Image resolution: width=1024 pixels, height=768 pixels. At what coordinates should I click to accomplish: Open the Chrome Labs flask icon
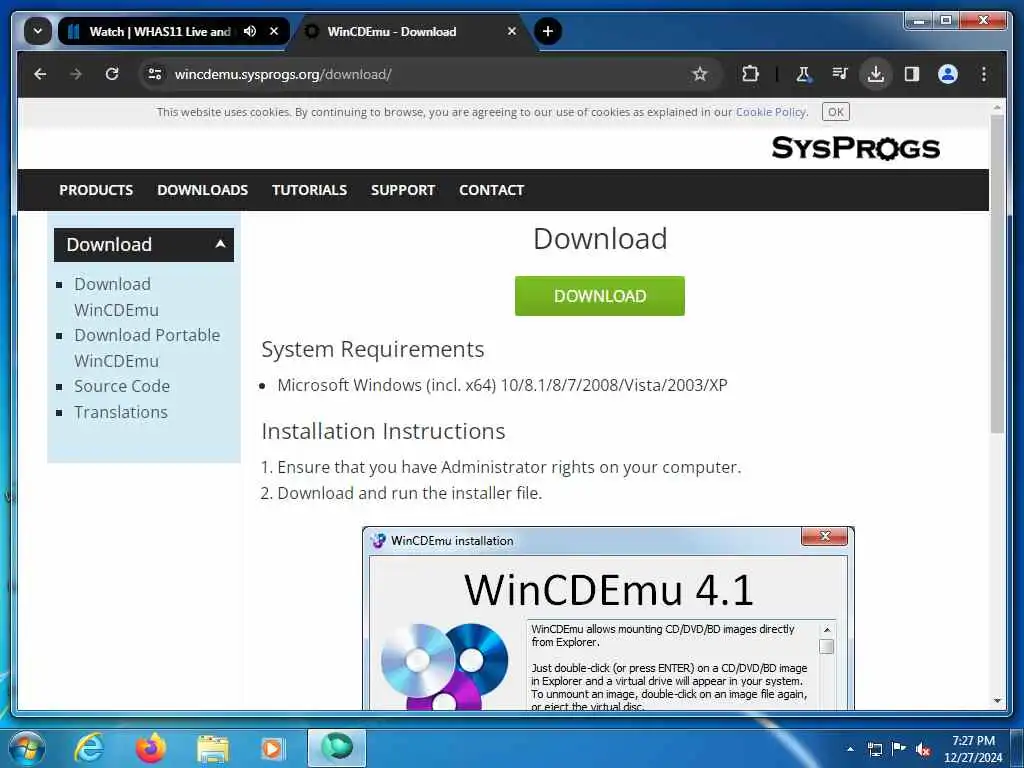pos(803,74)
